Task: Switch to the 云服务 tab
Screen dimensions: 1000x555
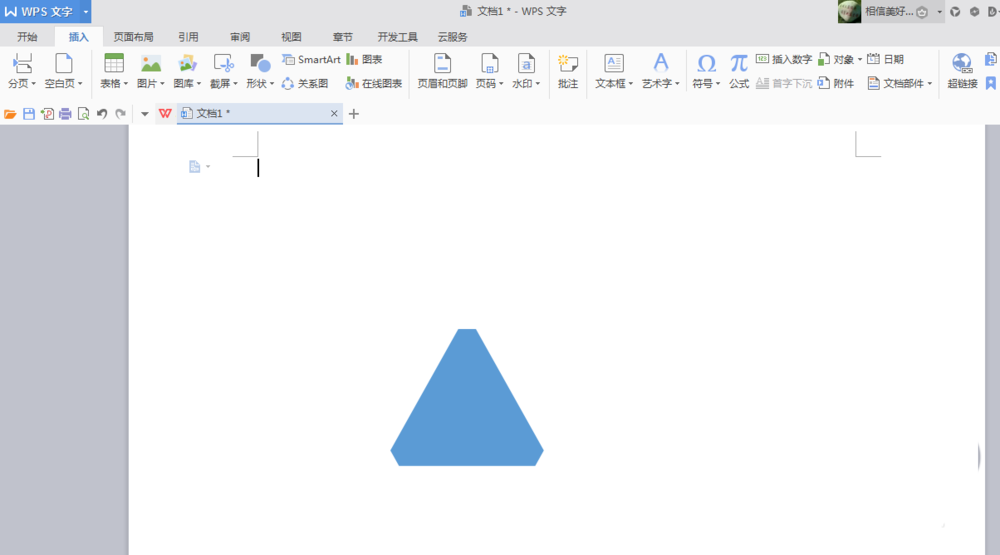Action: point(453,37)
